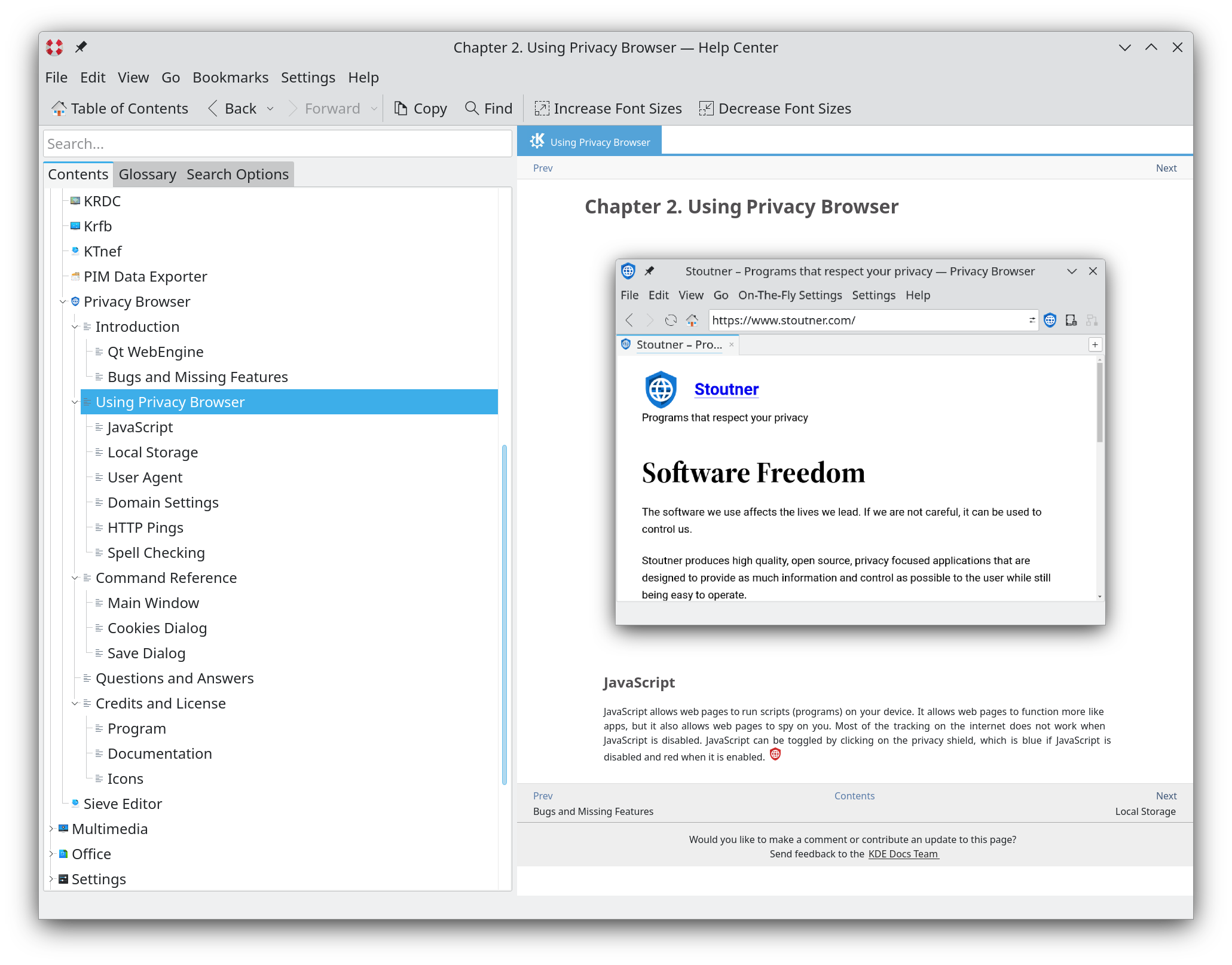Select Qt WebEngine in the tree
Viewport: 1232px width, 965px height.
155,352
